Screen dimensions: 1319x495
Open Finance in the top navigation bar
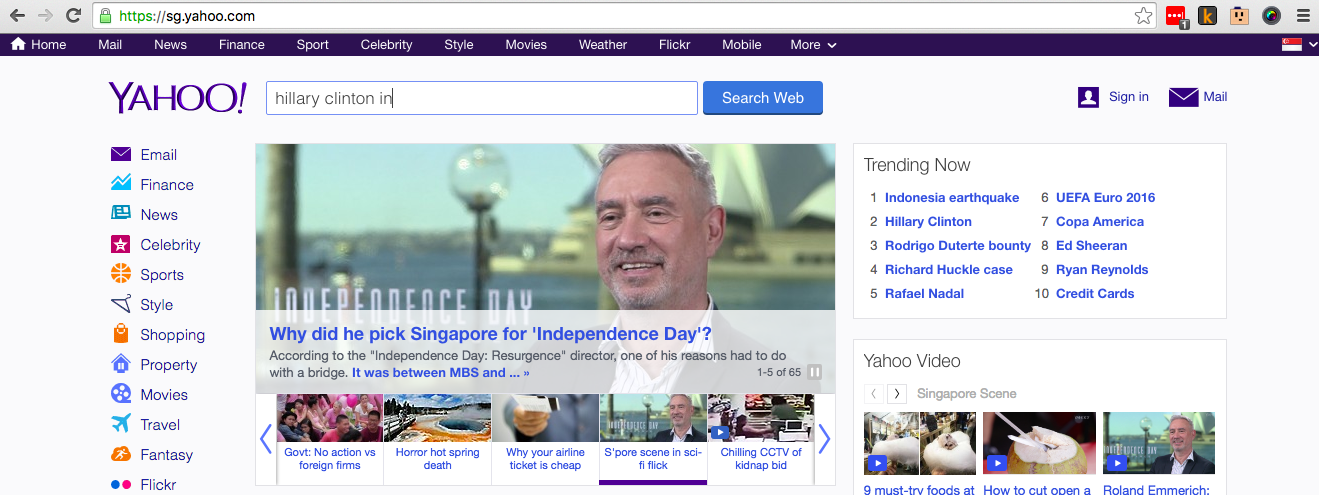pos(242,45)
